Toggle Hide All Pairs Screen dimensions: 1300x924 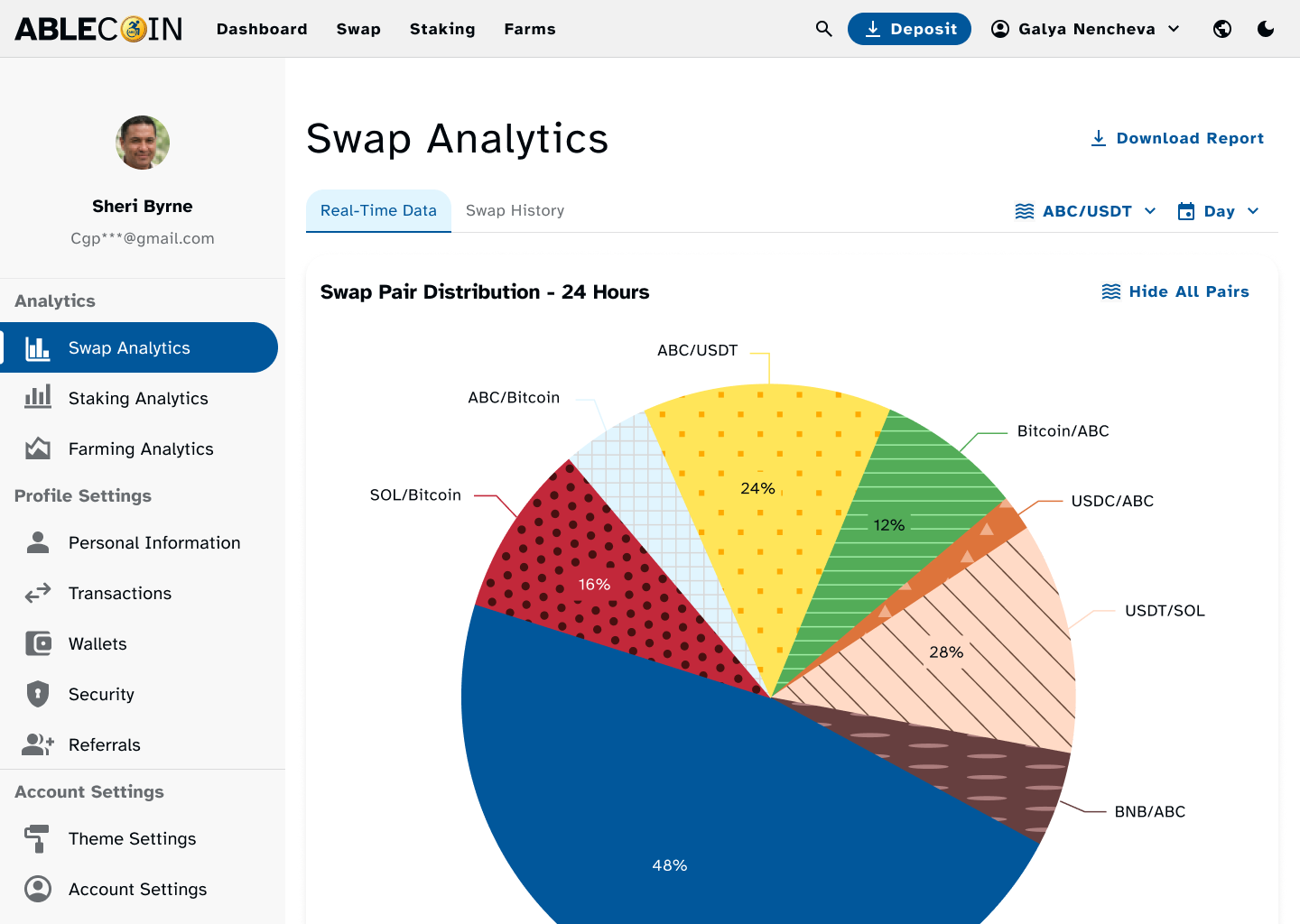click(x=1175, y=291)
